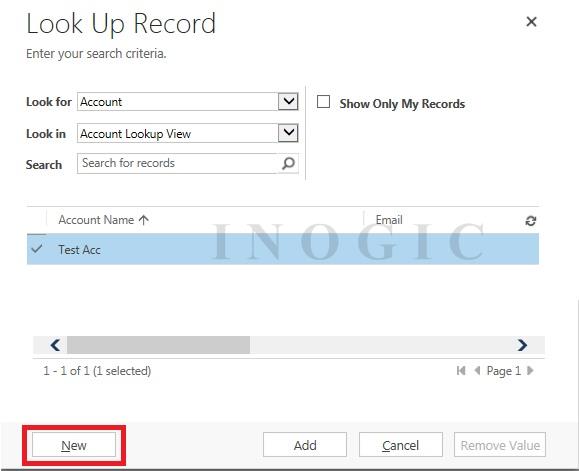Cancel the record lookup
Viewport: 579px width, 471px height.
tap(401, 445)
